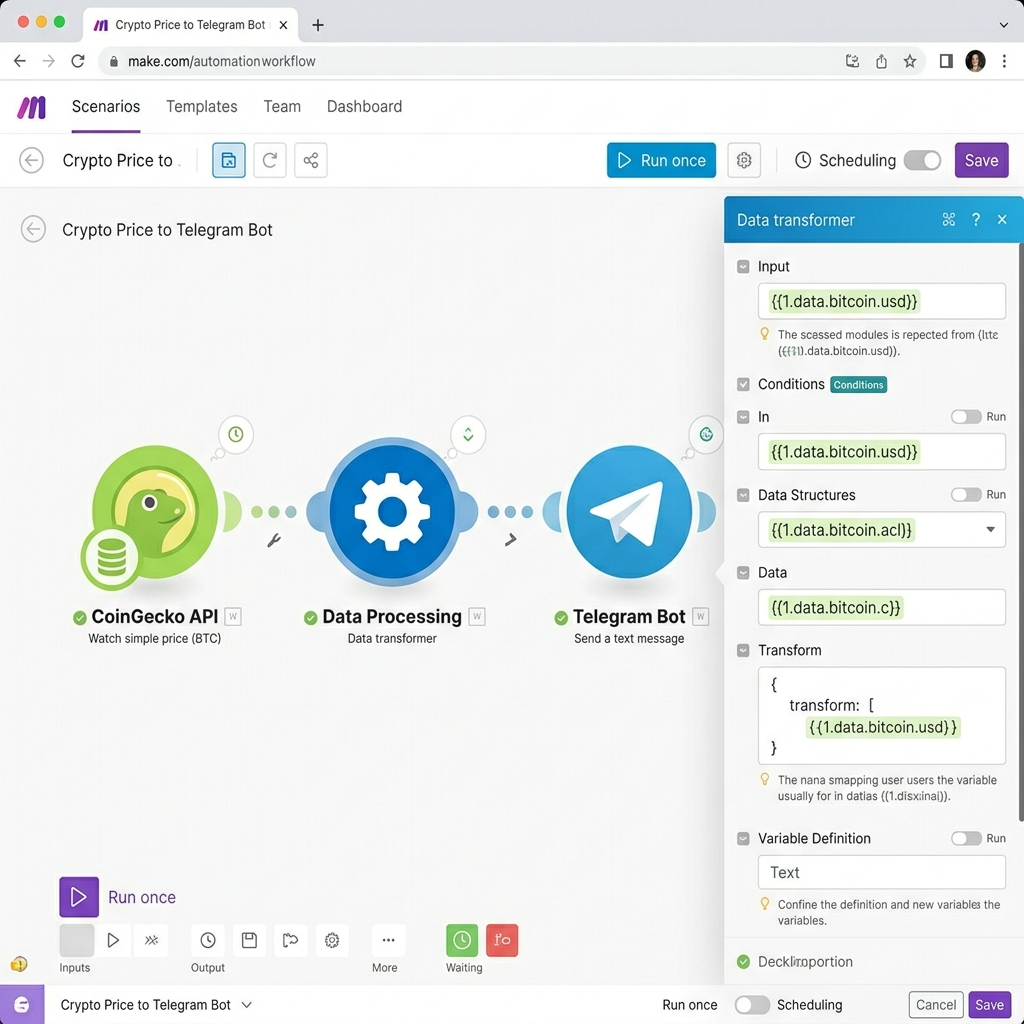Screen dimensions: 1024x1024
Task: Select the CoinGecko API module
Action: tap(154, 513)
